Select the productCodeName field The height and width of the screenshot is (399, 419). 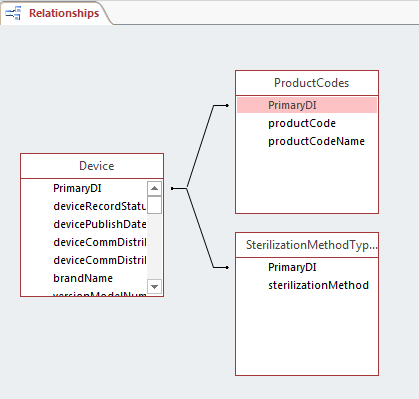pyautogui.click(x=316, y=141)
